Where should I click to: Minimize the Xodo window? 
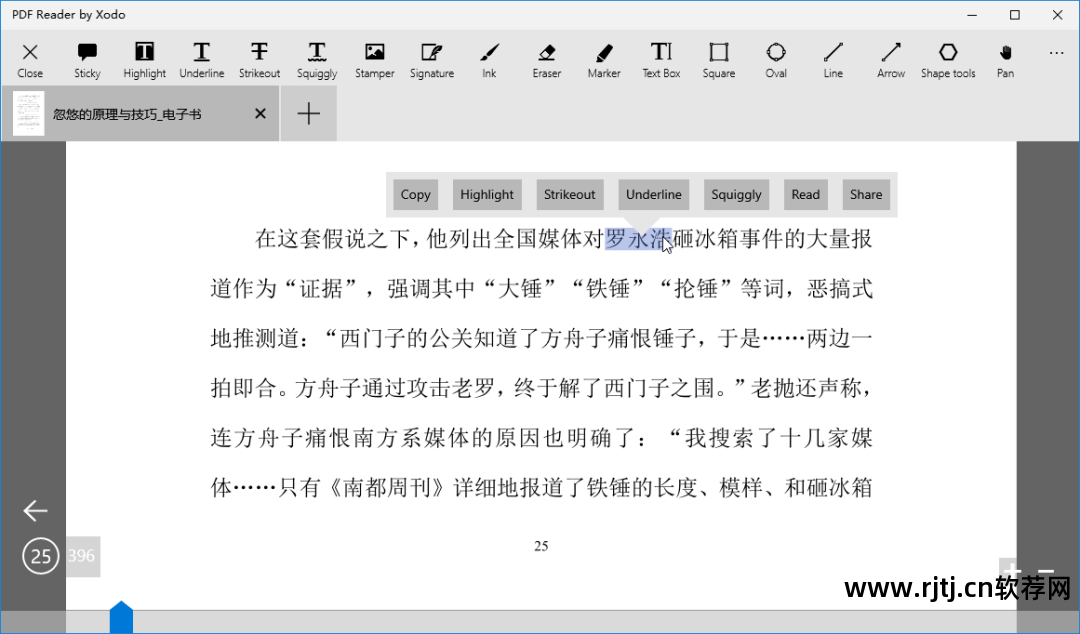[972, 15]
